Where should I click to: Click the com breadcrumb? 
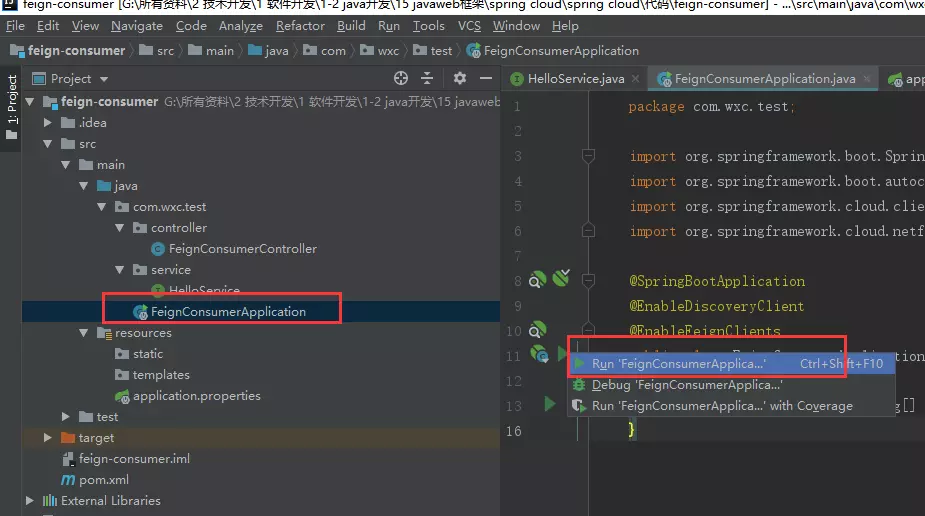point(324,51)
